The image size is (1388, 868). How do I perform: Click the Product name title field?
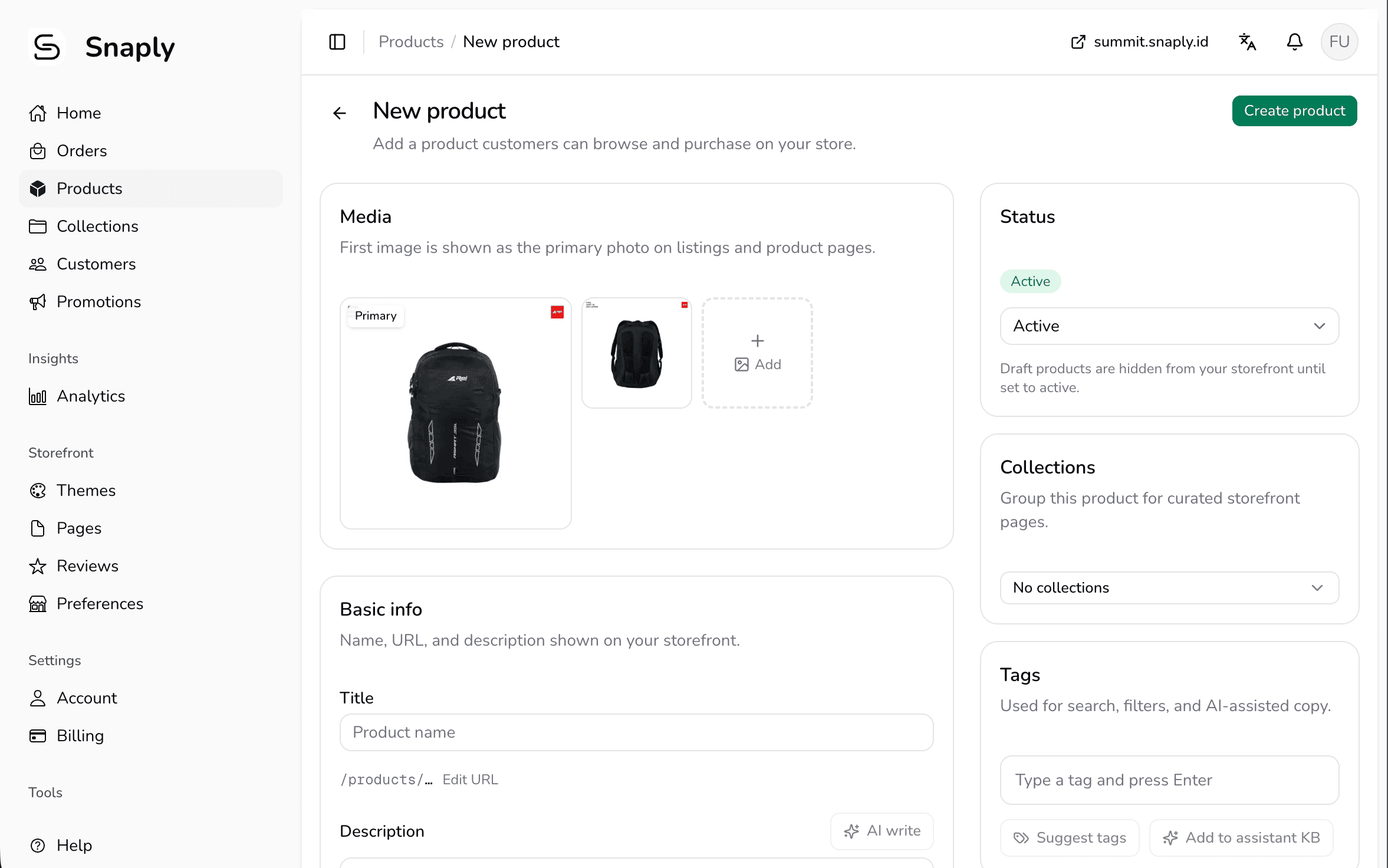pyautogui.click(x=637, y=732)
